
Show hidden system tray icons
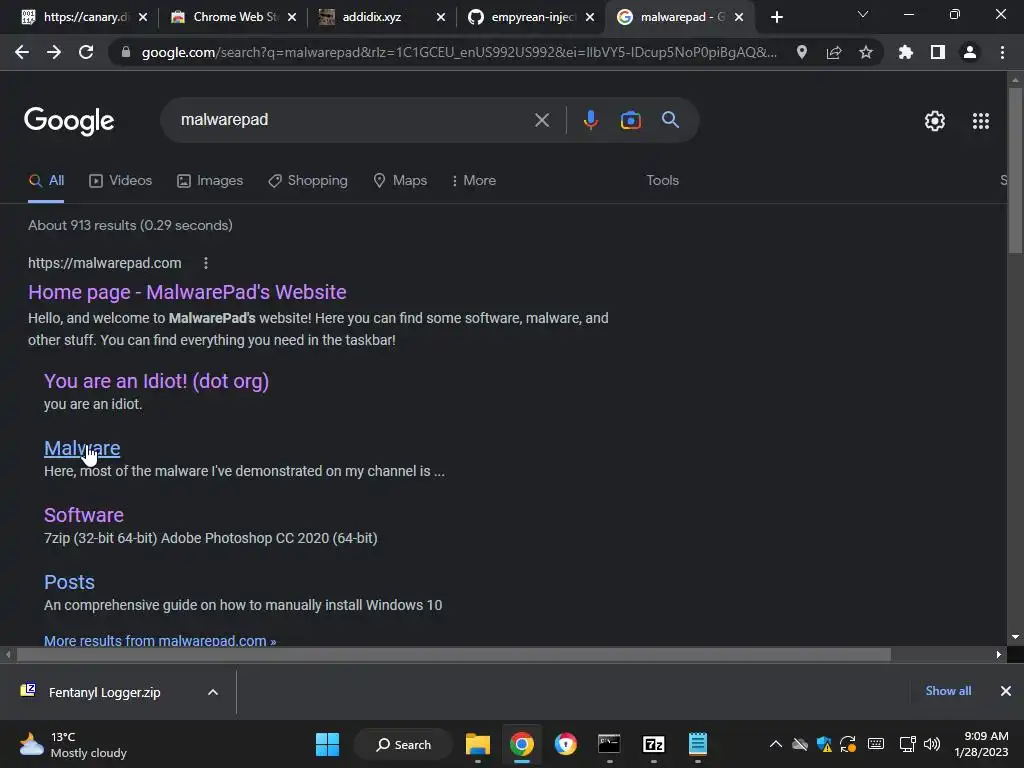[776, 744]
